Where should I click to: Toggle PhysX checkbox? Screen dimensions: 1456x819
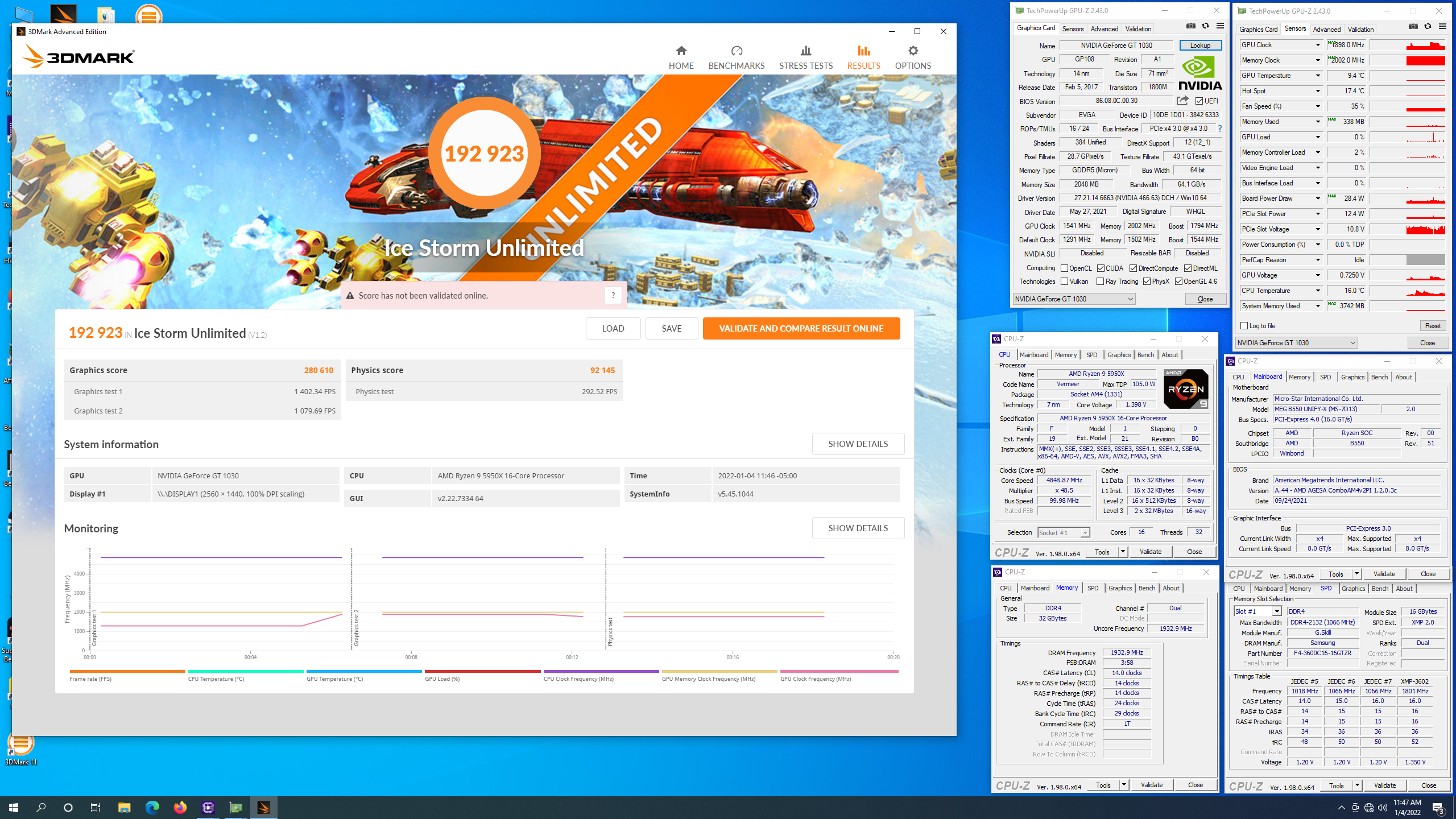click(x=1147, y=282)
